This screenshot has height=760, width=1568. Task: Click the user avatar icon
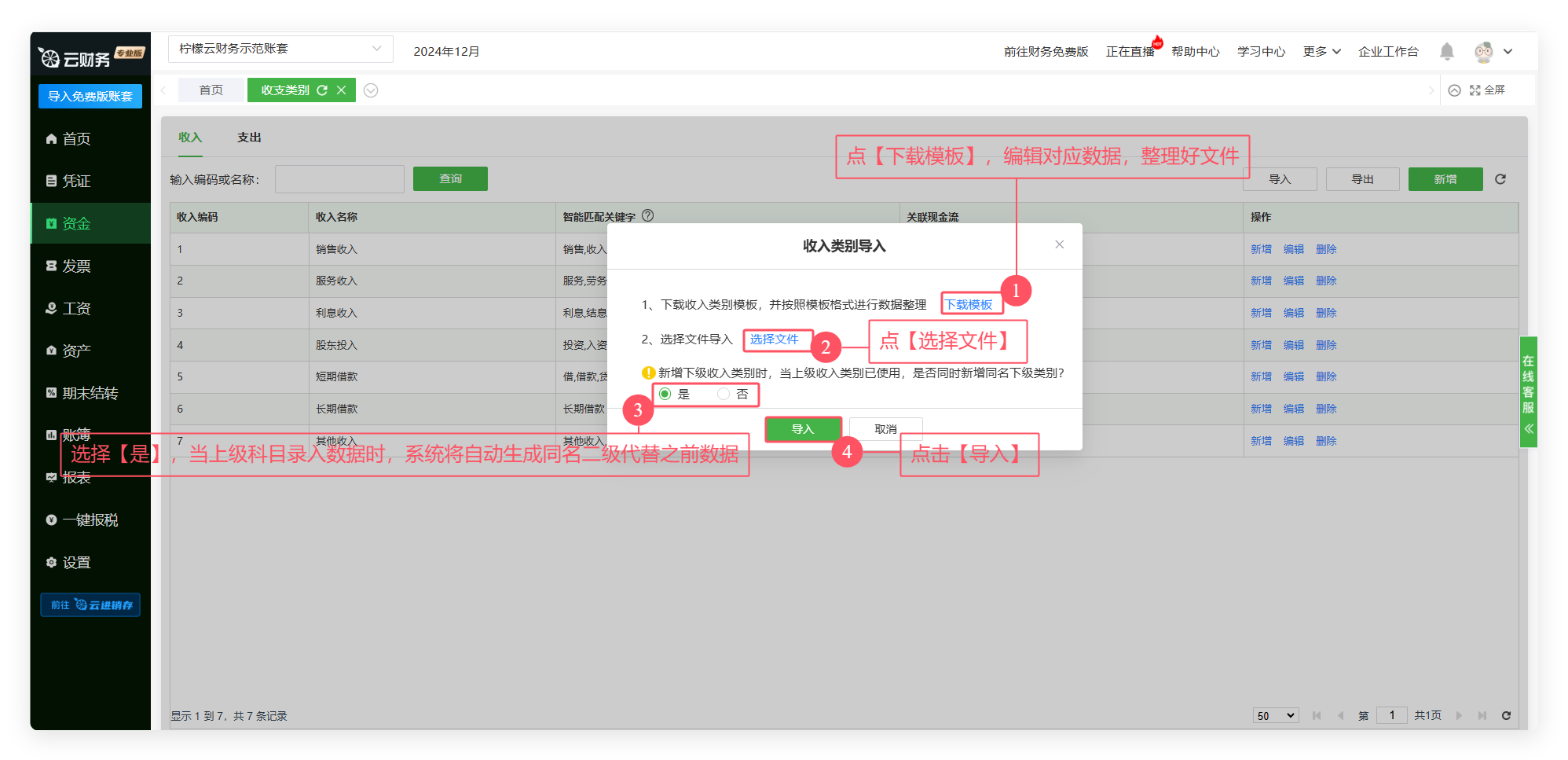(x=1483, y=52)
